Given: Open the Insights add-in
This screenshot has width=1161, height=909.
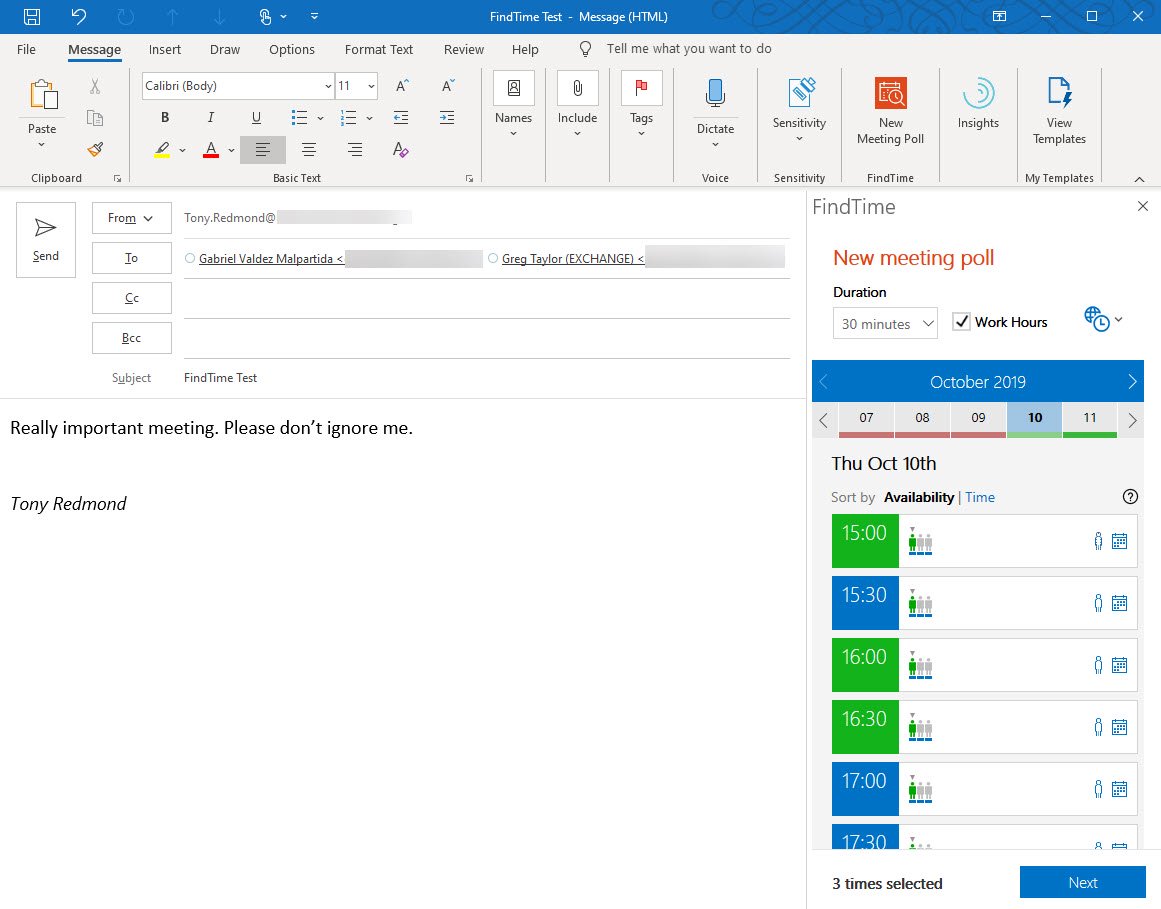Looking at the screenshot, I should tap(978, 104).
